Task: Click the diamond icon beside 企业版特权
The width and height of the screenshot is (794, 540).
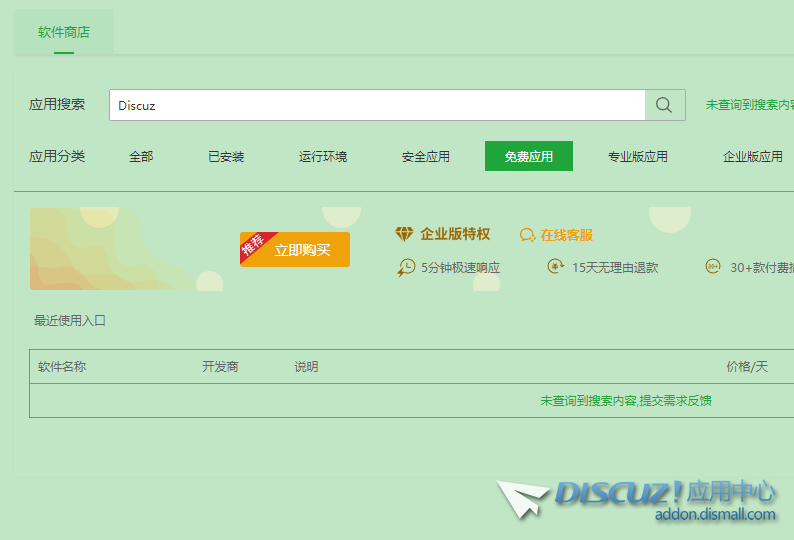Action: [404, 234]
